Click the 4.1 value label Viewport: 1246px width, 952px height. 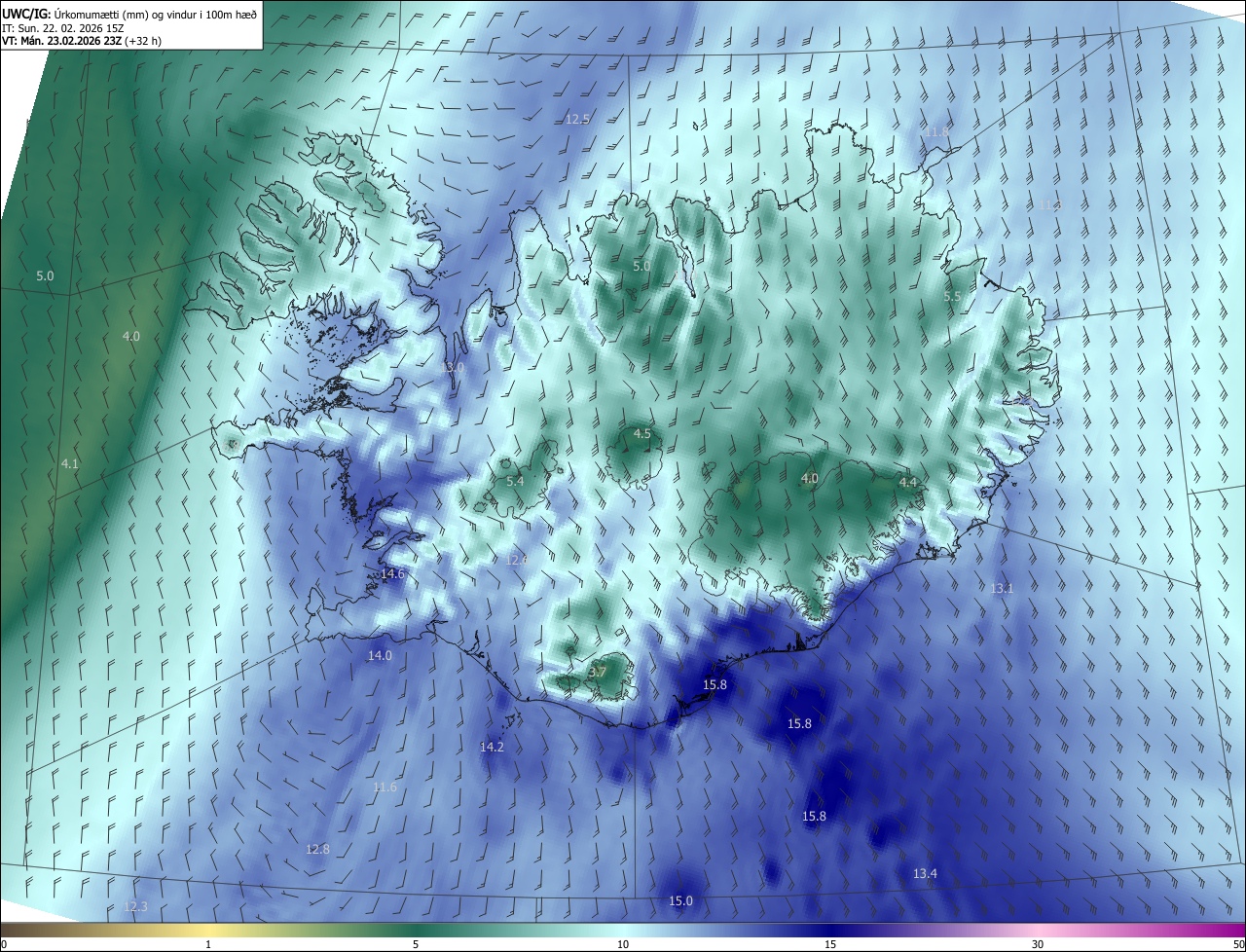(x=69, y=464)
